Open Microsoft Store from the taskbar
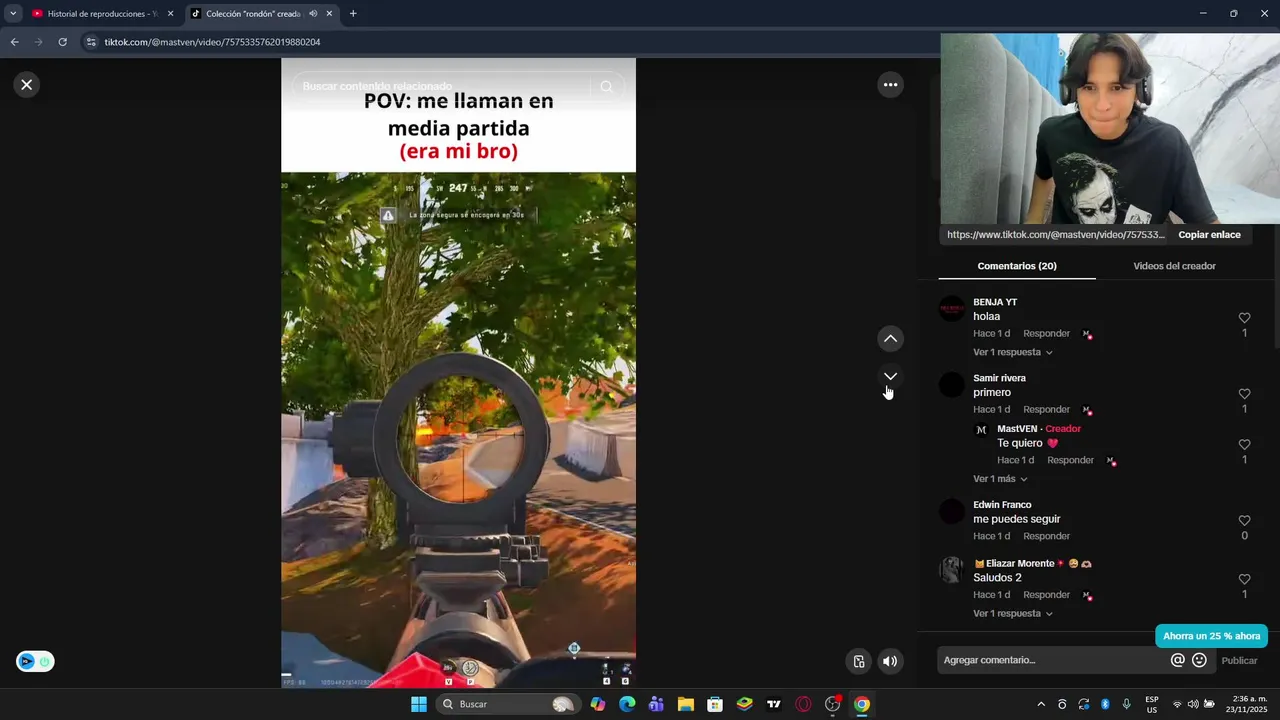1280x720 pixels. pyautogui.click(x=715, y=704)
